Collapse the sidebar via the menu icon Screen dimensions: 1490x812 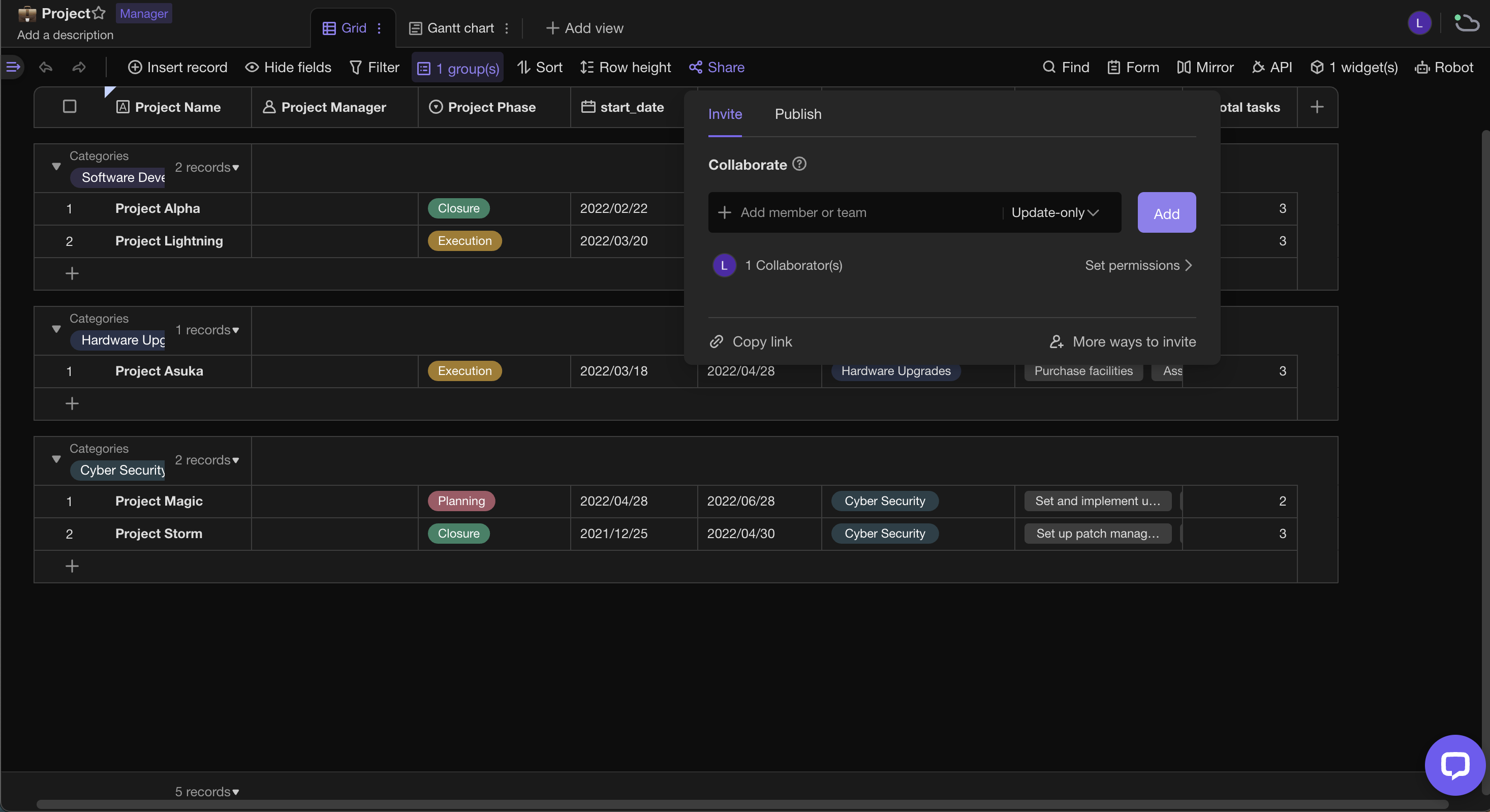13,67
